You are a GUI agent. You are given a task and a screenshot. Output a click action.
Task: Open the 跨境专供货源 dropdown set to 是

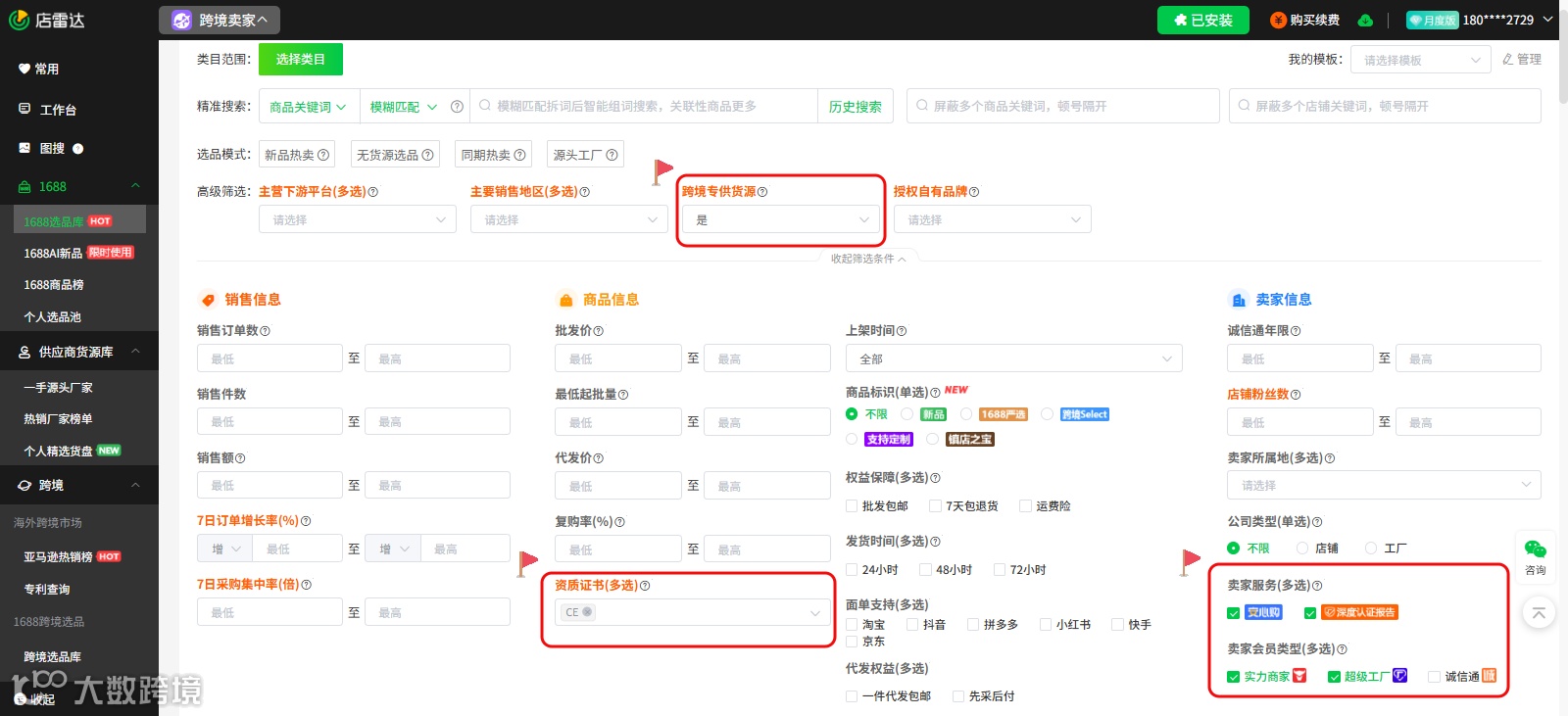click(781, 219)
